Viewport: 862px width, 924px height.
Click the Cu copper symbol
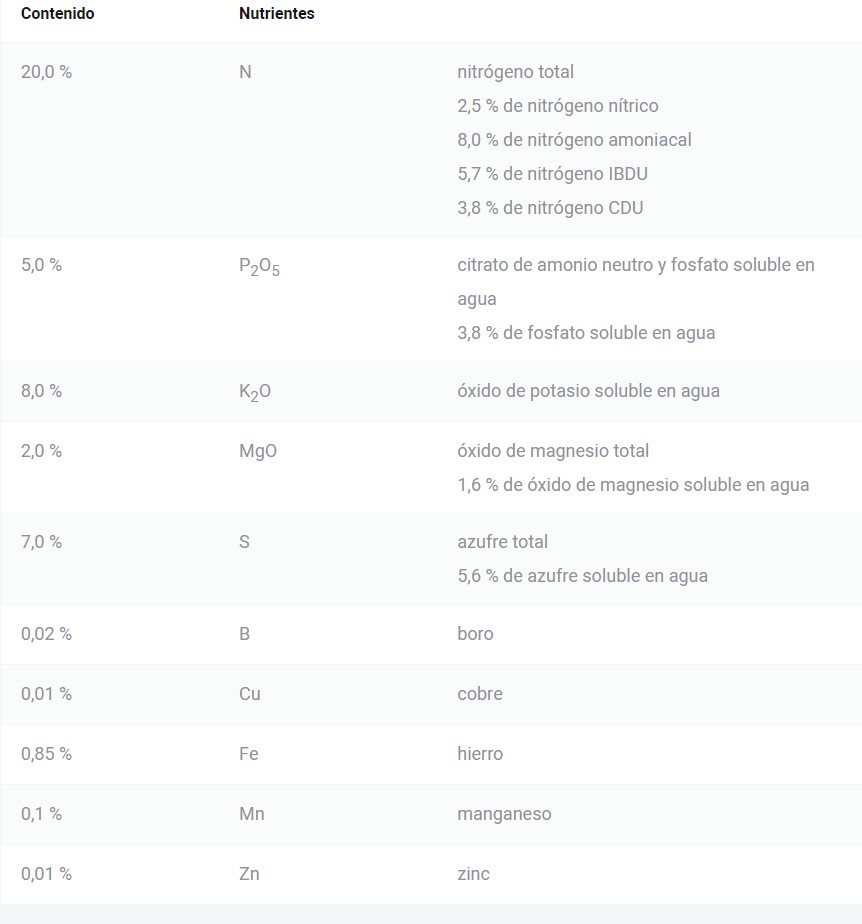click(x=249, y=694)
